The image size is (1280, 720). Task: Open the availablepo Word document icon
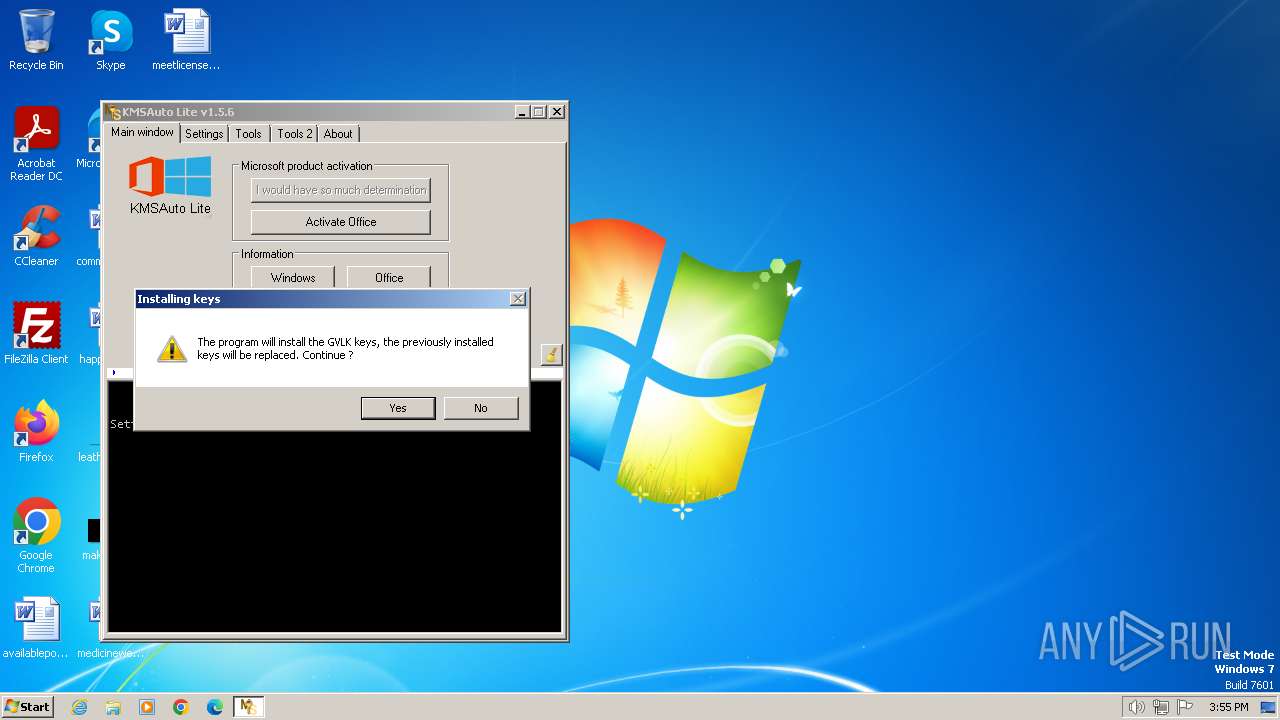(36, 628)
